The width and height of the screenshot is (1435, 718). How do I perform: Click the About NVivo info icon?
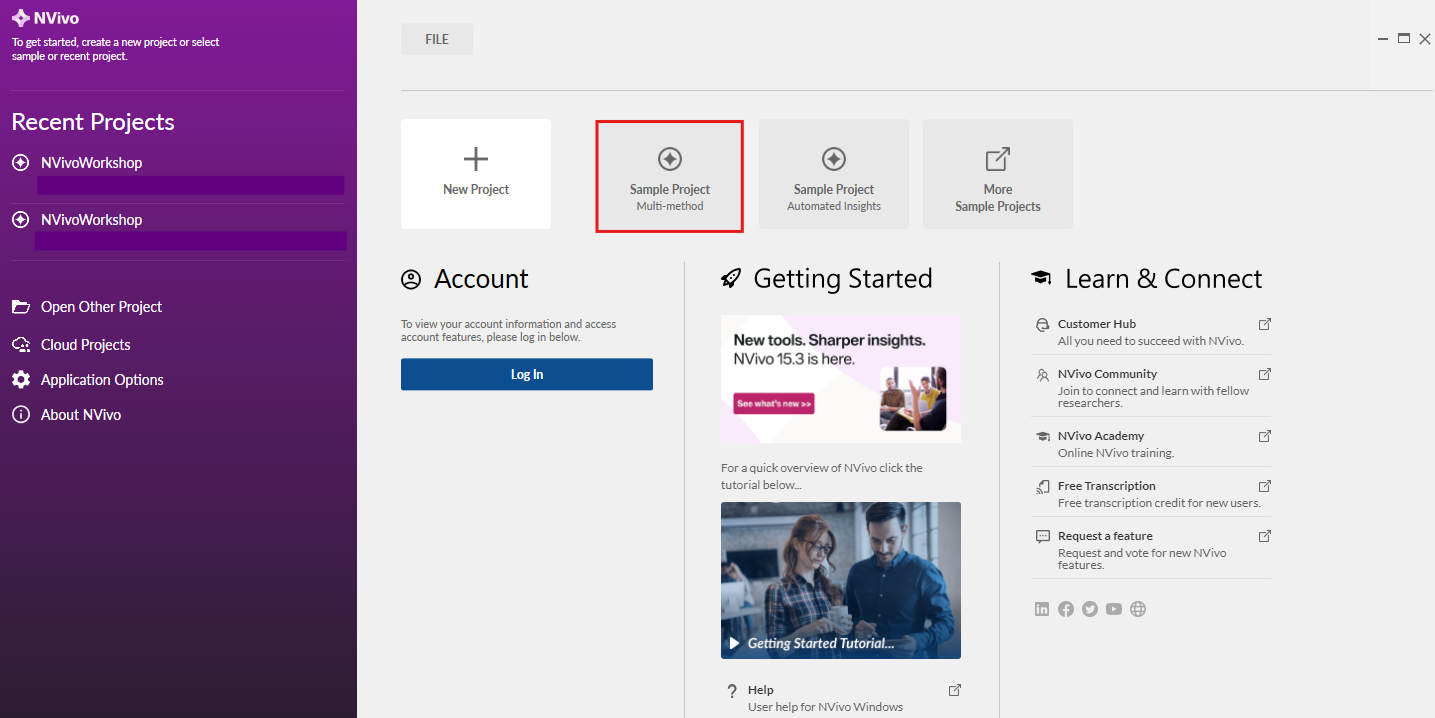point(21,415)
